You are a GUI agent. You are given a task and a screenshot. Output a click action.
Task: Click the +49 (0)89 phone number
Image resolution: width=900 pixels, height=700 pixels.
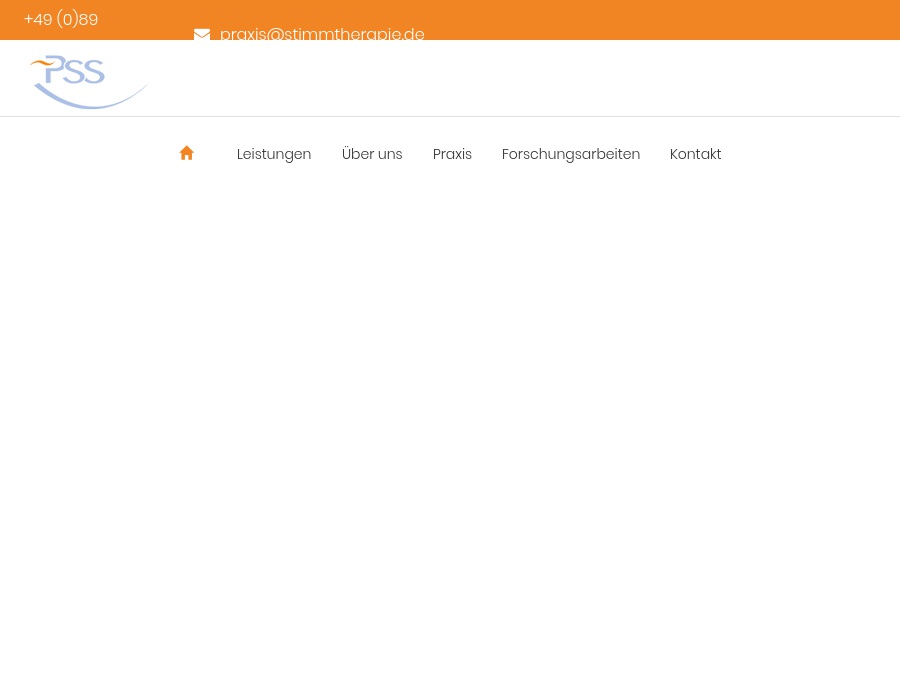[61, 20]
